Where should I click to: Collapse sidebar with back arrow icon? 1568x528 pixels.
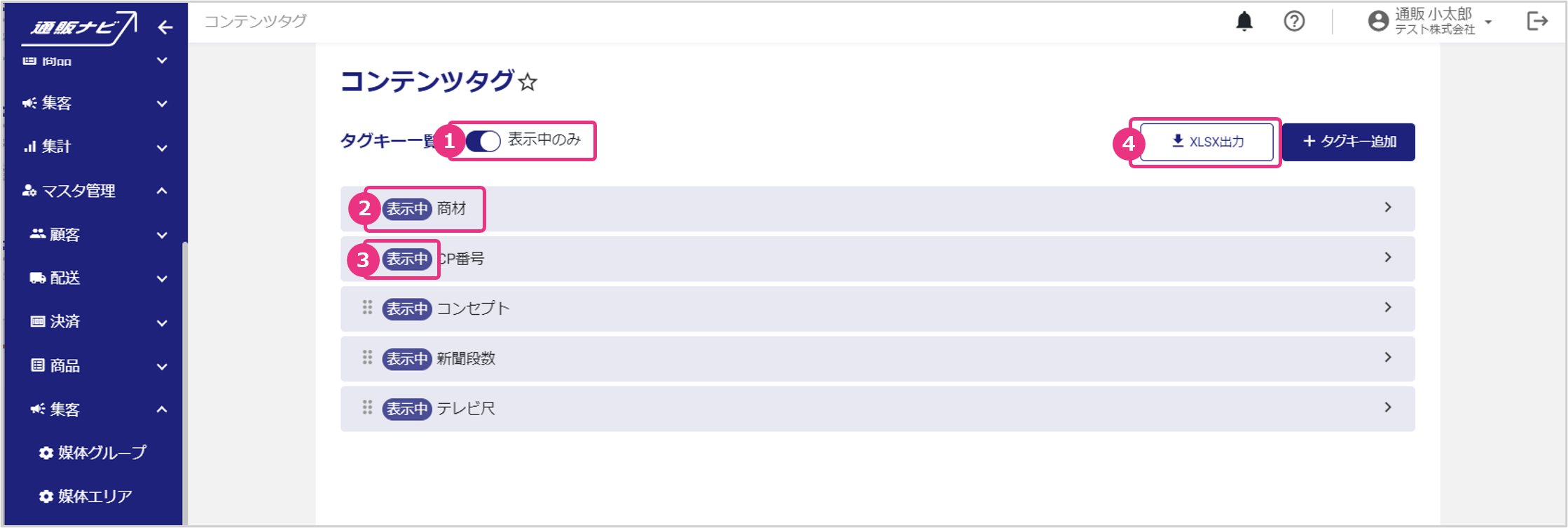click(x=165, y=27)
